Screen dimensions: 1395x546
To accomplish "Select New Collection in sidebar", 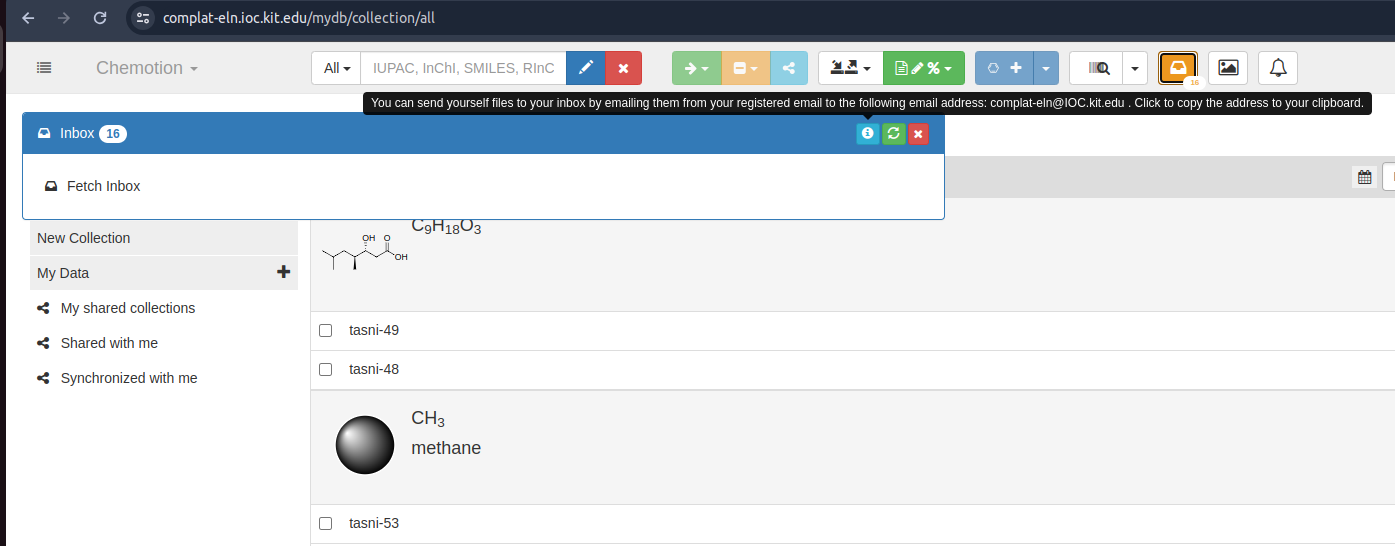I will (x=164, y=238).
